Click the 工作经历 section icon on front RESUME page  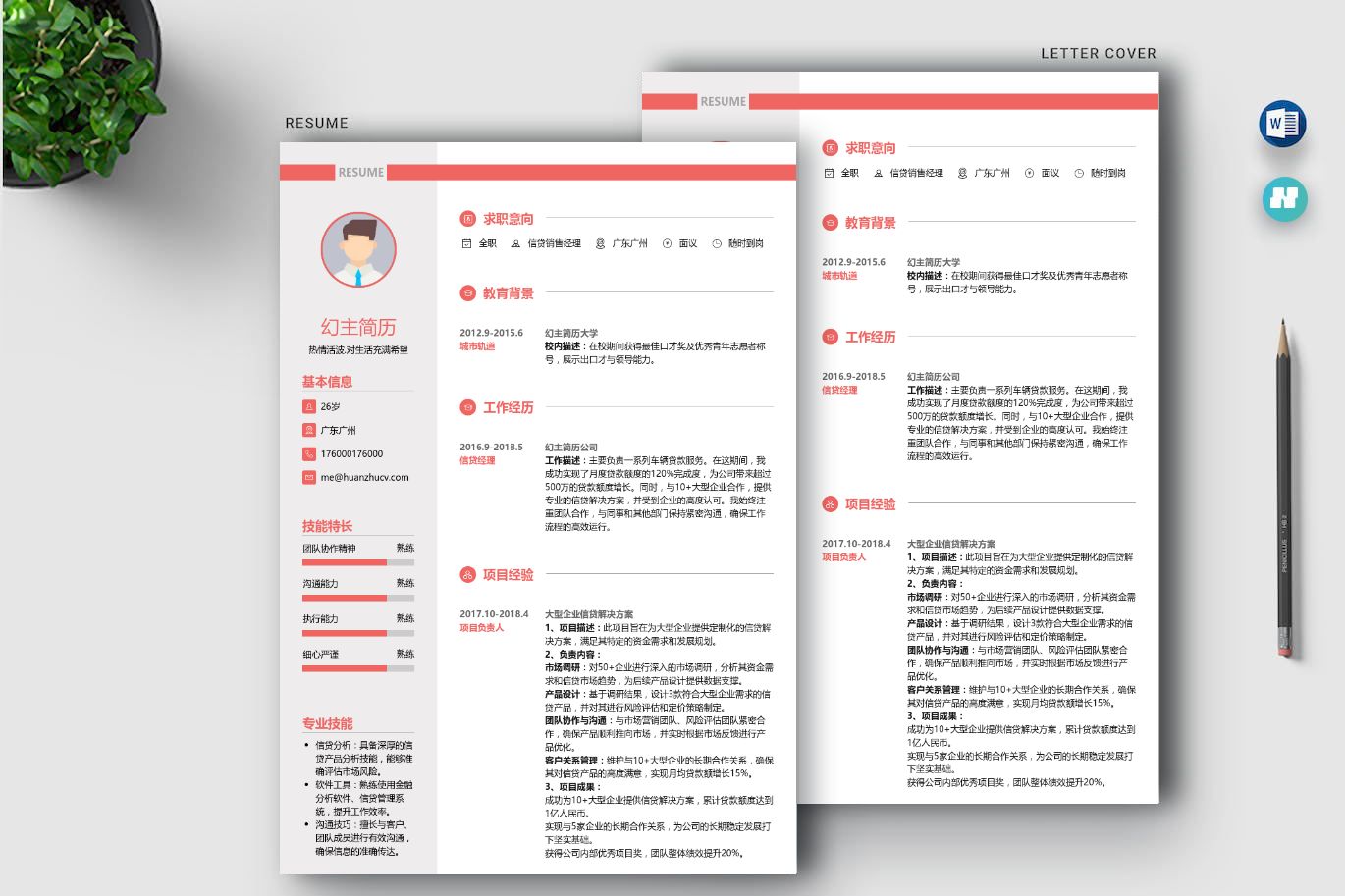[x=467, y=407]
